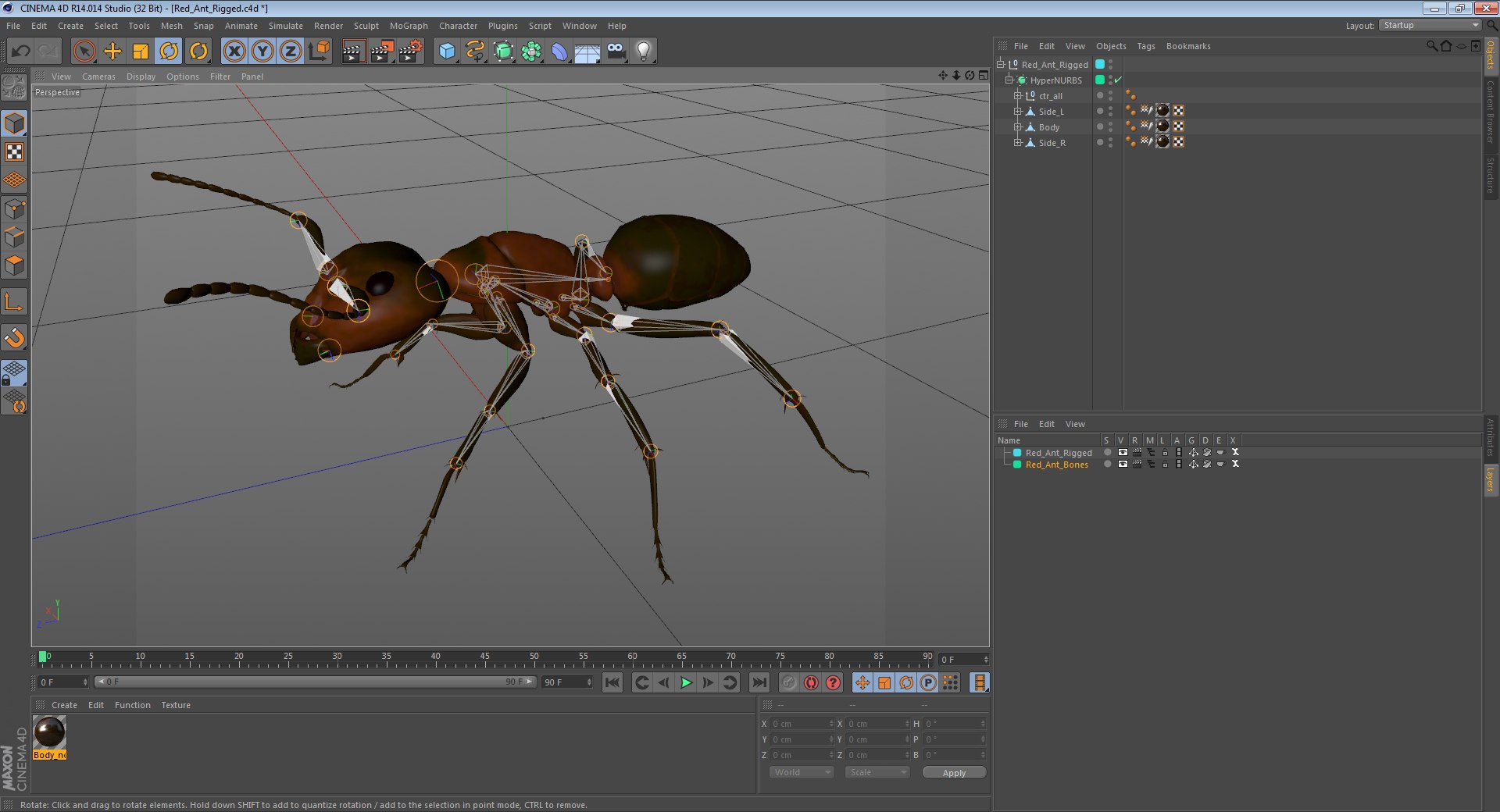Image resolution: width=1500 pixels, height=812 pixels.
Task: Open the HyperNURBS generator icon
Action: 504,52
